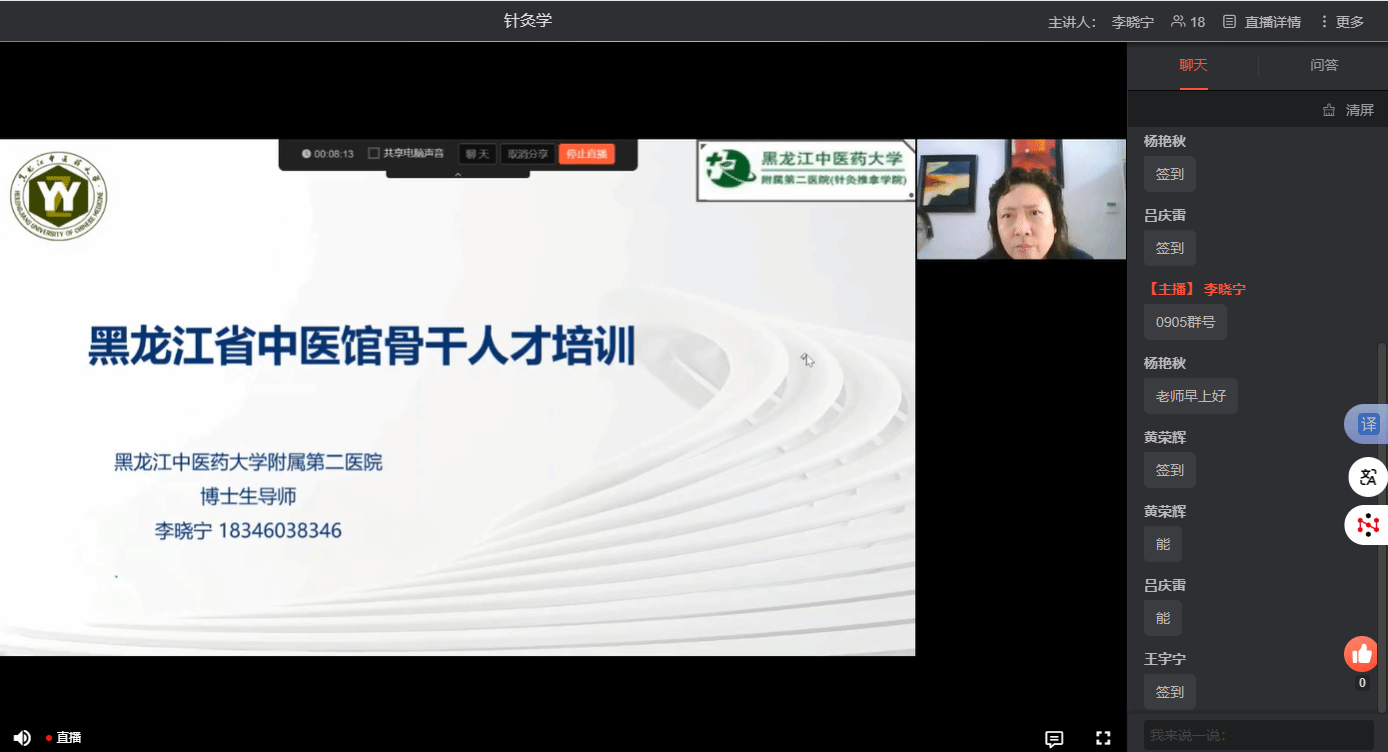Mute the live stream volume speaker icon
Viewport: 1388px width, 752px height.
[22, 738]
